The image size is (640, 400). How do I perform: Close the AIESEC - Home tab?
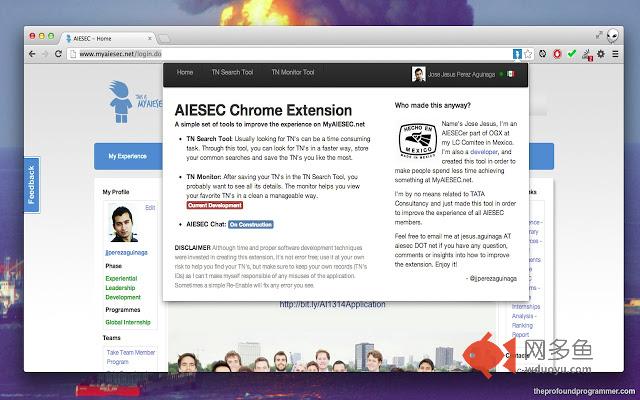(x=150, y=38)
